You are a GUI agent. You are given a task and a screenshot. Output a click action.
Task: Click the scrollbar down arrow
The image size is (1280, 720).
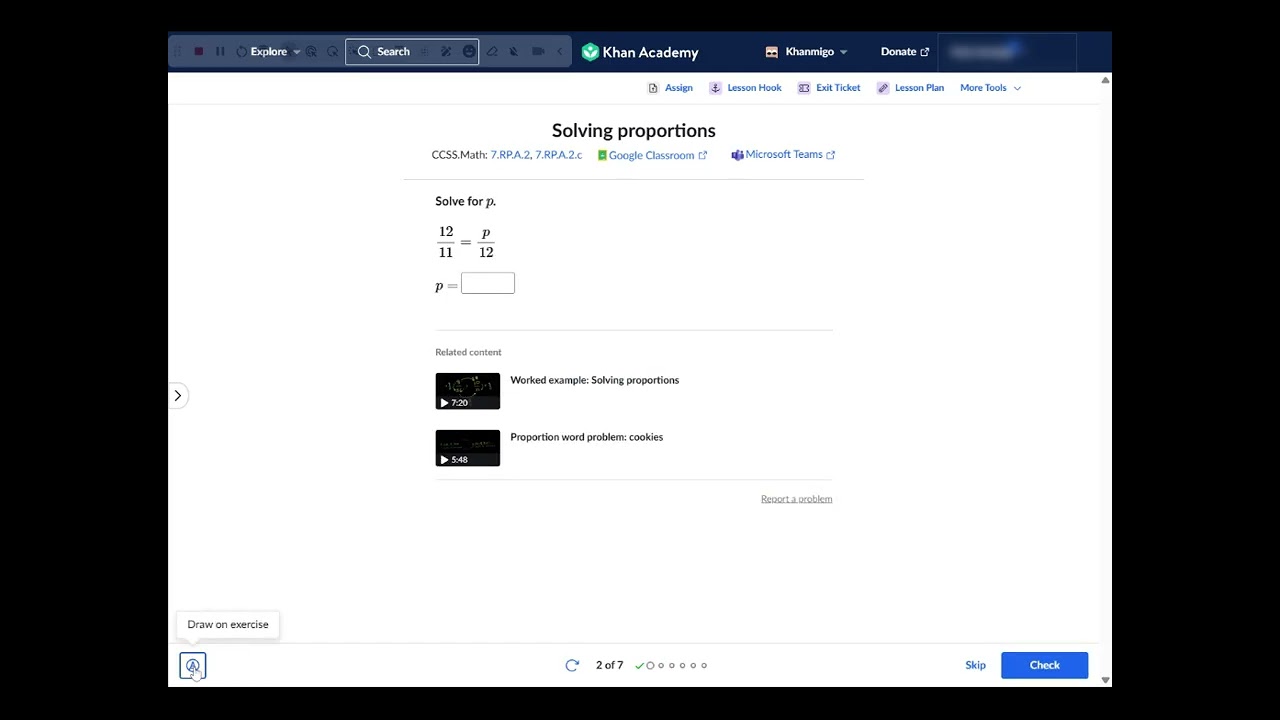1105,680
